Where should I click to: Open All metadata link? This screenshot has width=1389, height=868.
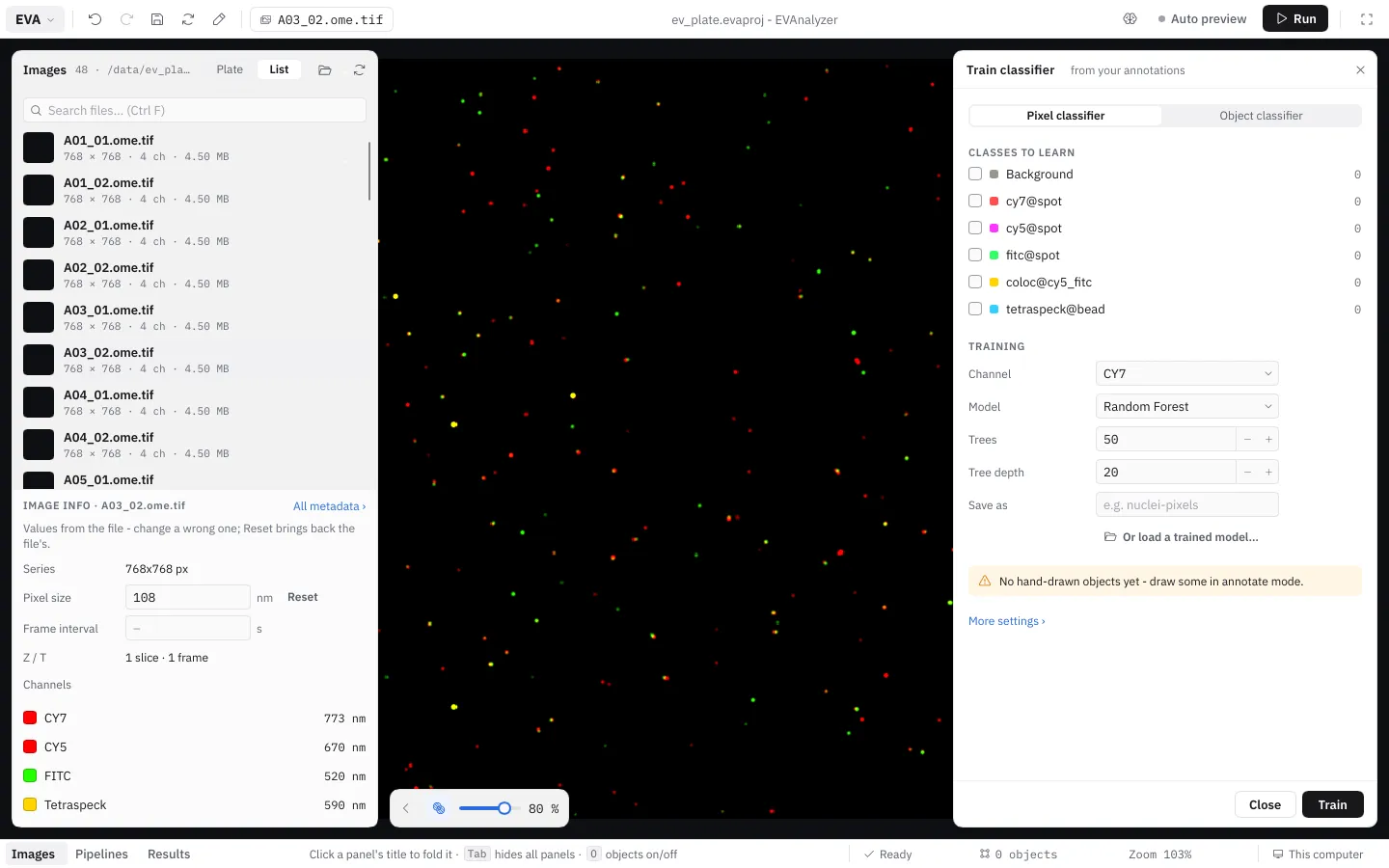(329, 506)
